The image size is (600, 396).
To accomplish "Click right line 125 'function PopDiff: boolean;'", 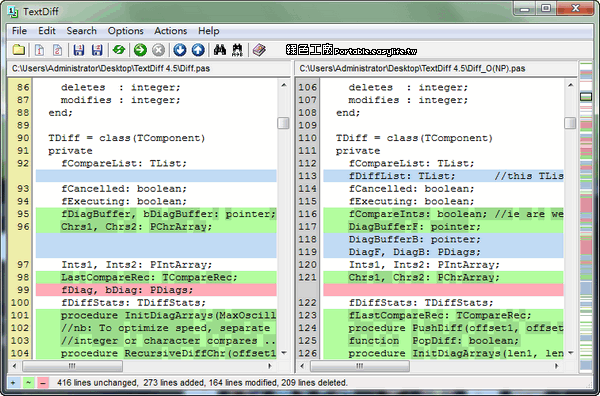I will click(434, 341).
